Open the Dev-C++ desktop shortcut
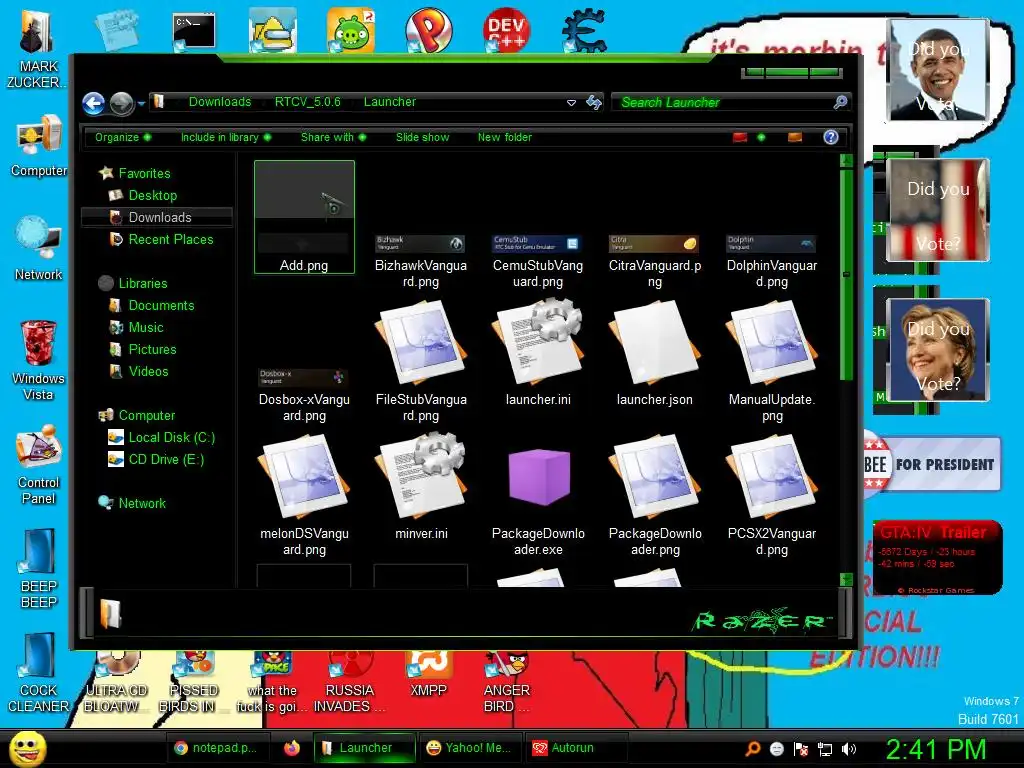The image size is (1024, 768). [506, 31]
